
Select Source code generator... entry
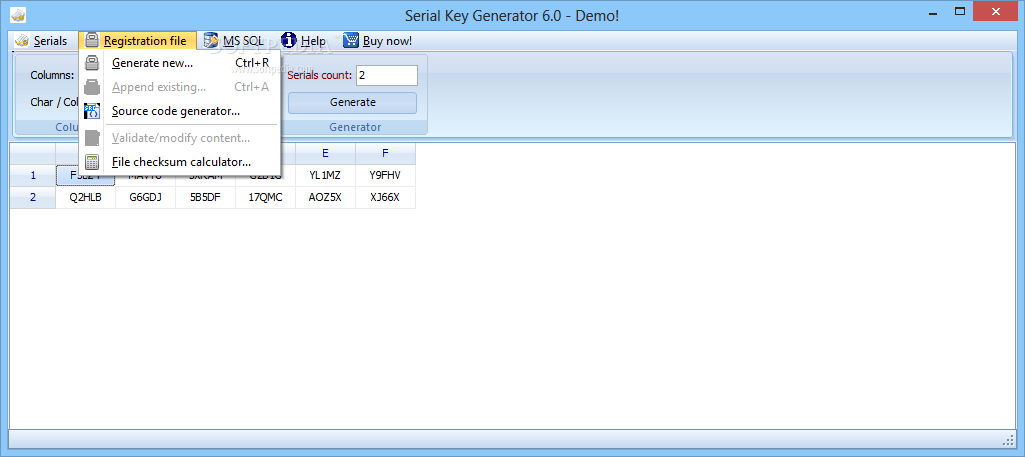(180, 111)
